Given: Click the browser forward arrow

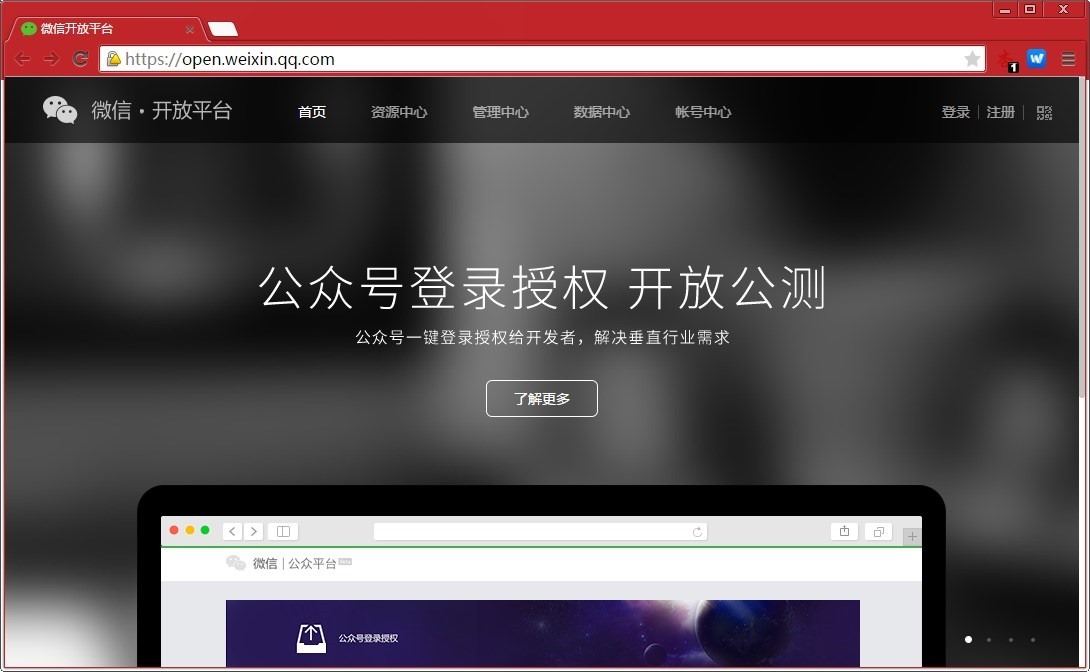Looking at the screenshot, I should click(51, 59).
